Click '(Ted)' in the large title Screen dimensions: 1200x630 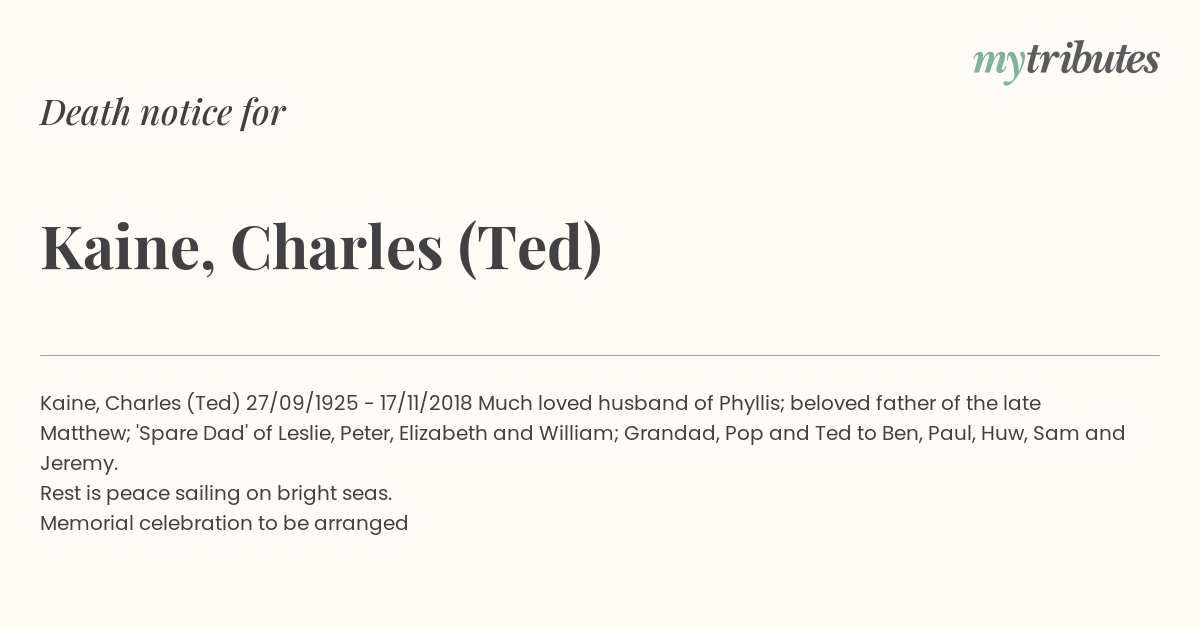[530, 248]
